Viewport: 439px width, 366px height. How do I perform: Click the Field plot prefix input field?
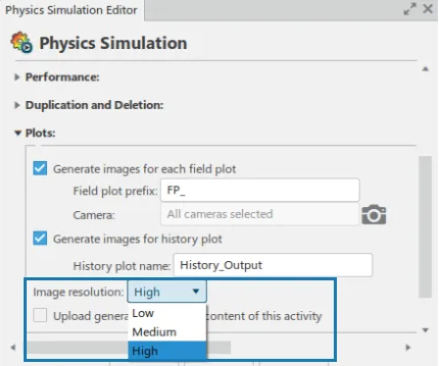point(260,190)
